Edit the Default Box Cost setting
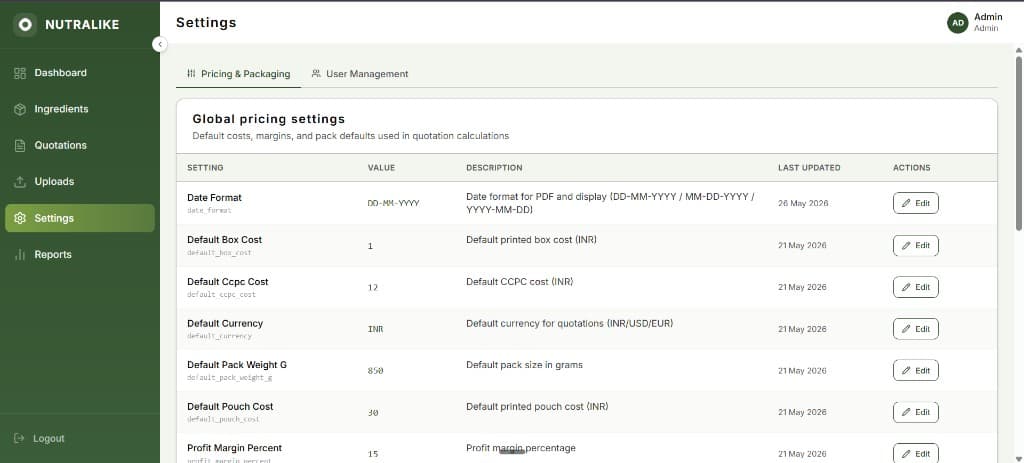Image resolution: width=1024 pixels, height=463 pixels. pyautogui.click(x=916, y=246)
